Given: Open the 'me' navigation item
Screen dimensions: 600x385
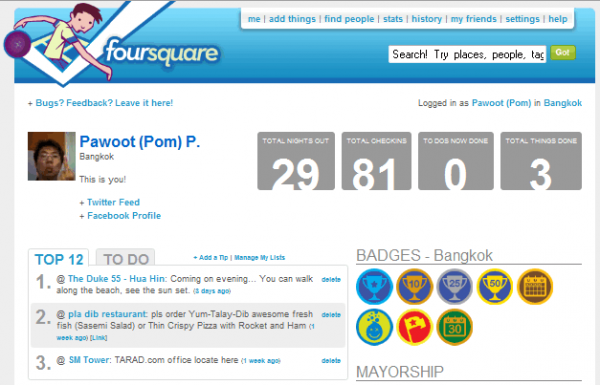Looking at the screenshot, I should pos(254,19).
